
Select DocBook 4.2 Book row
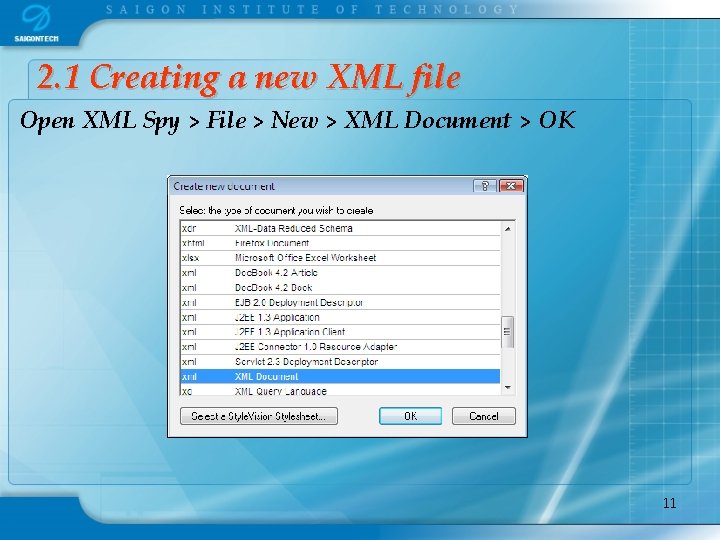point(340,287)
